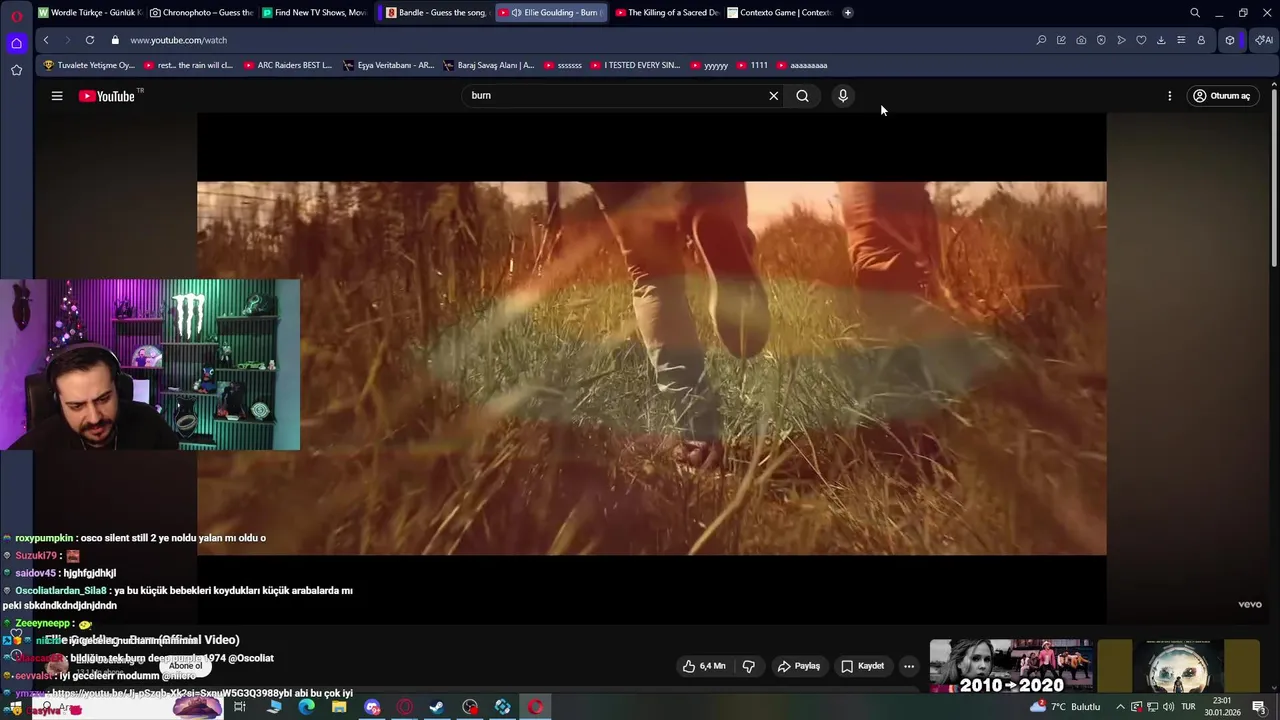Image resolution: width=1280 pixels, height=720 pixels.
Task: Open the yyyyyy bookmark
Action: click(x=709, y=65)
